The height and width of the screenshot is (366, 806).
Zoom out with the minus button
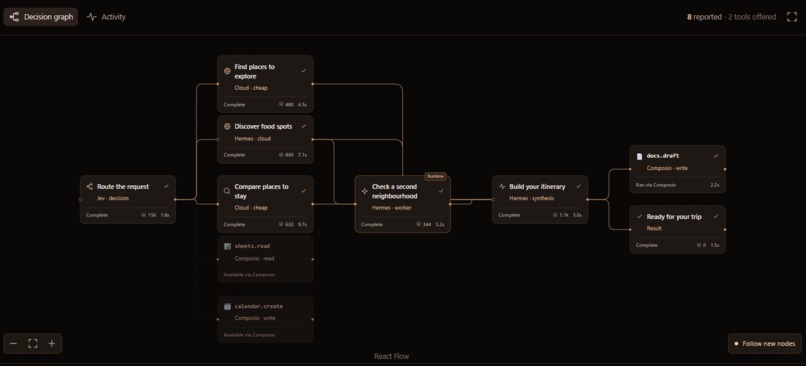coord(14,343)
